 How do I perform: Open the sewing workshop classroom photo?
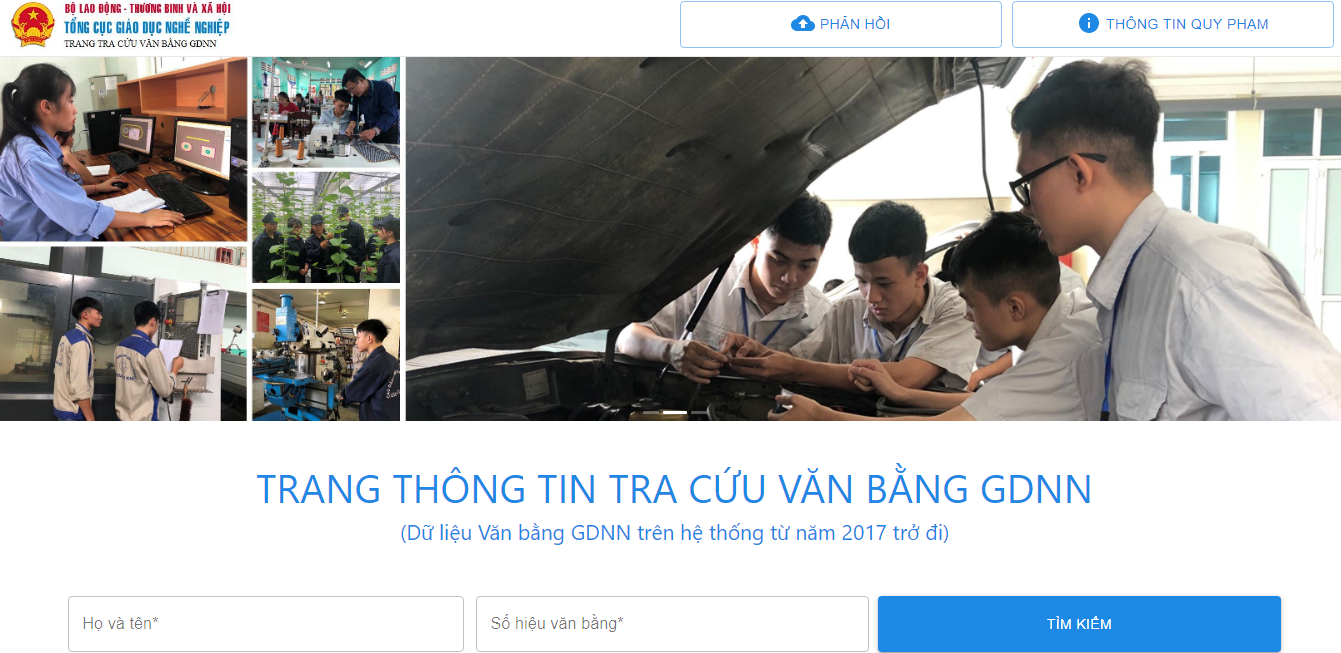point(326,111)
